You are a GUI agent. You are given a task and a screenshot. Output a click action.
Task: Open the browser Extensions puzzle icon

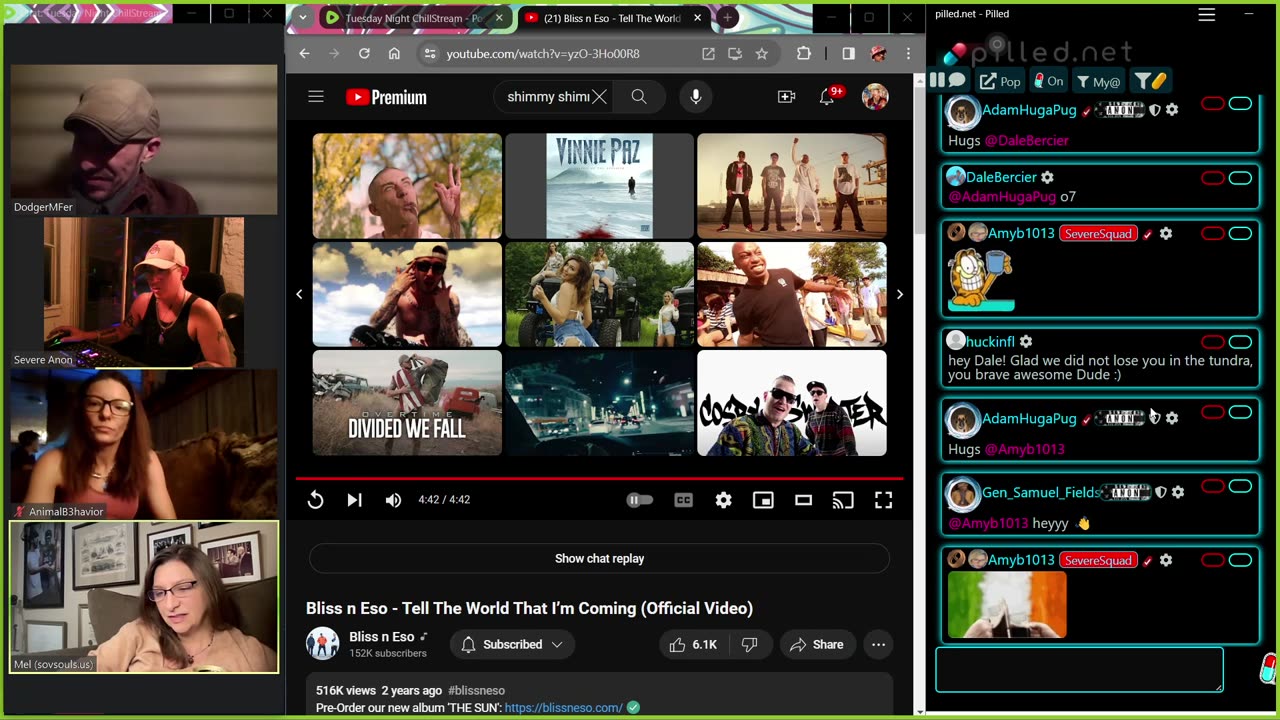pyautogui.click(x=803, y=54)
